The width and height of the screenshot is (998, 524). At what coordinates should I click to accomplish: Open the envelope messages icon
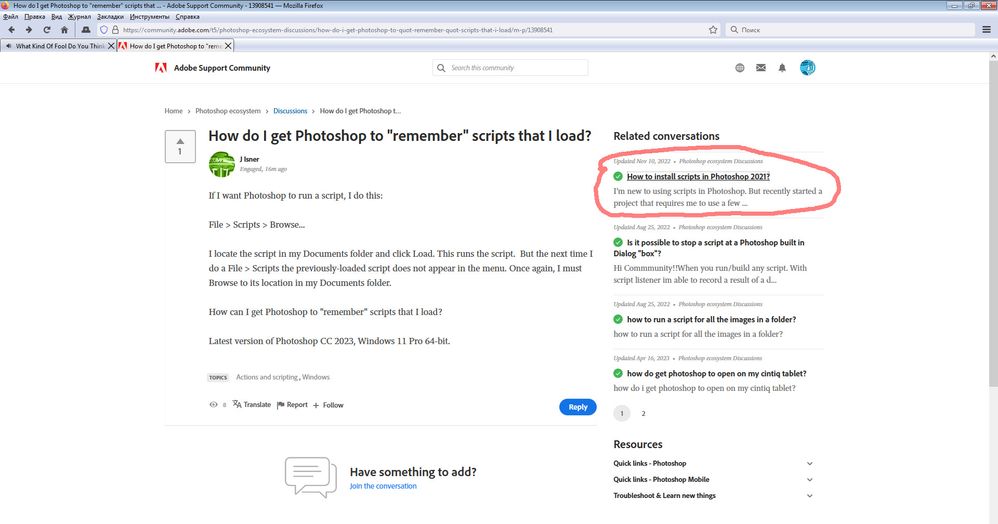[761, 67]
